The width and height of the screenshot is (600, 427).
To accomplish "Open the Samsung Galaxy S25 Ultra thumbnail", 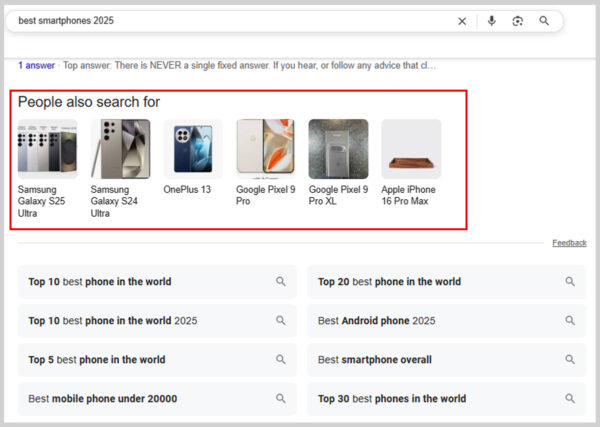I will 47,149.
